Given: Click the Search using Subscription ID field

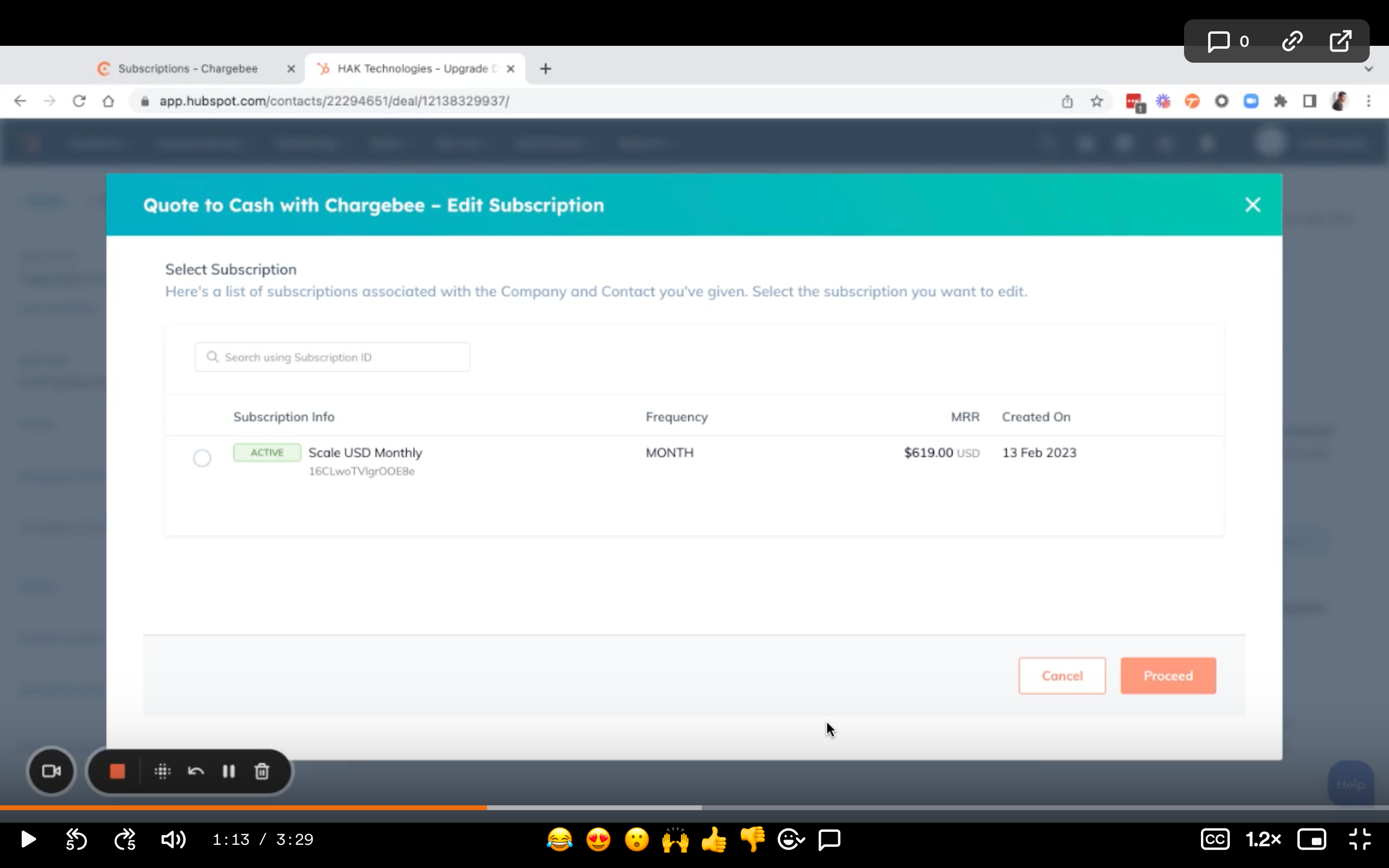Looking at the screenshot, I should 333,357.
